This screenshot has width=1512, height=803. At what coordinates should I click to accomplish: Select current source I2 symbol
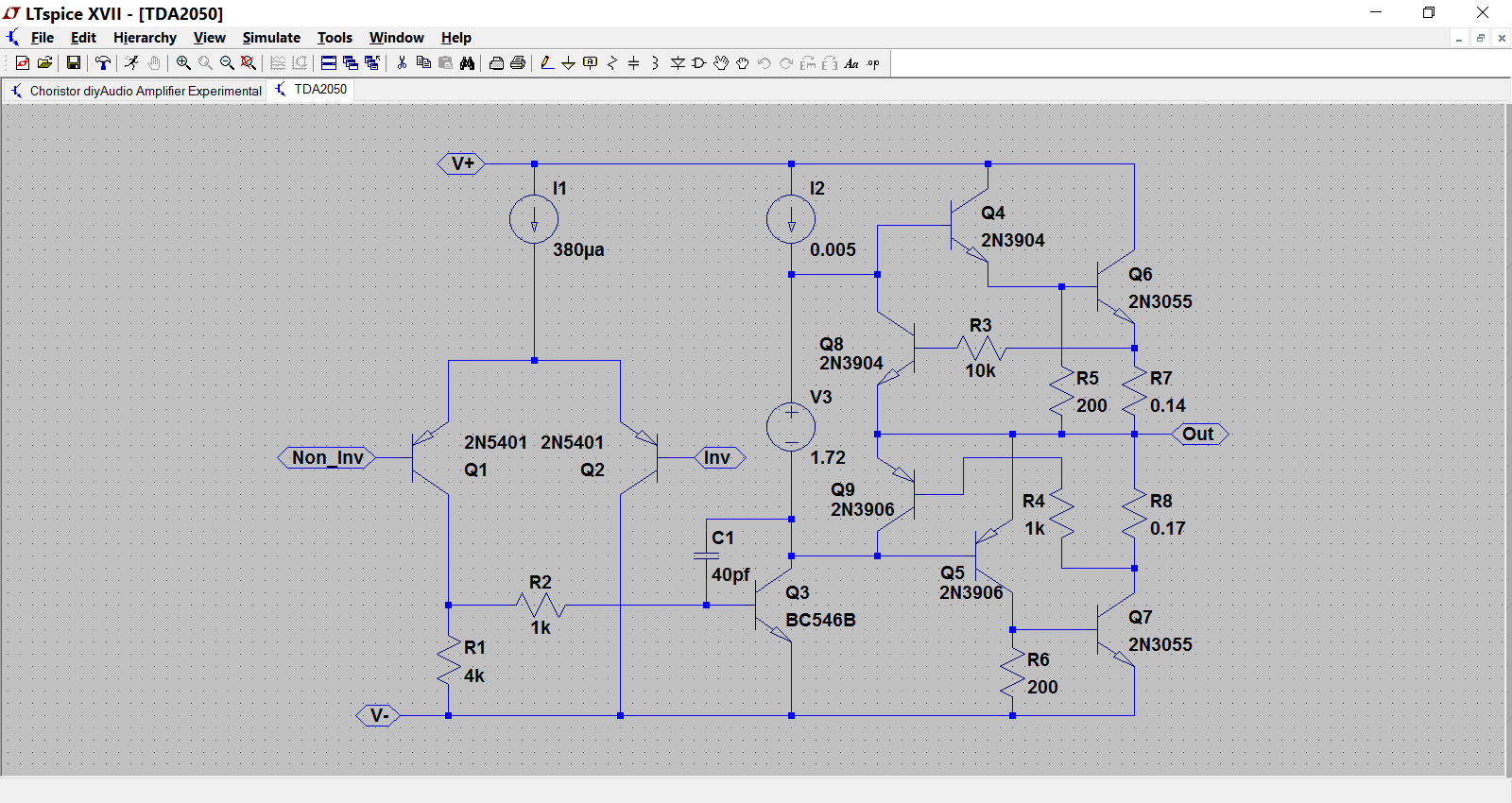pyautogui.click(x=791, y=220)
